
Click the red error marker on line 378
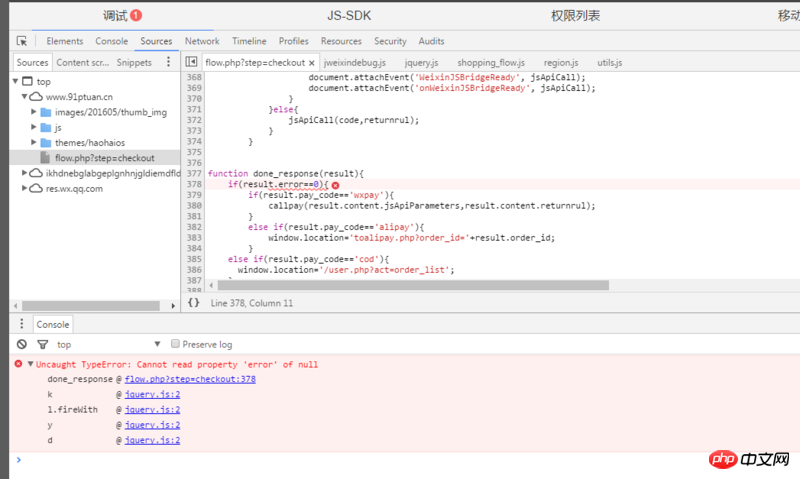(x=335, y=185)
